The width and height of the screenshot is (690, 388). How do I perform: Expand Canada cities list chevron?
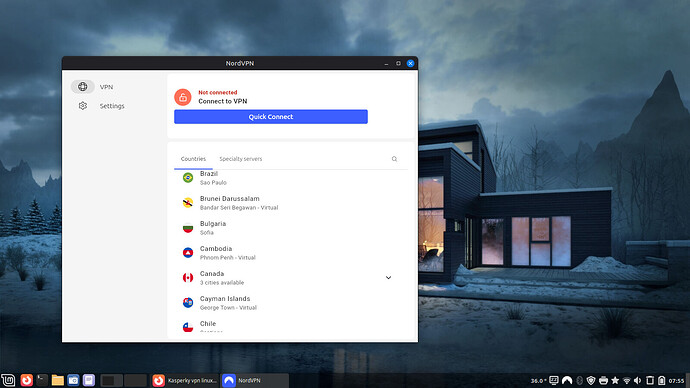tap(389, 278)
